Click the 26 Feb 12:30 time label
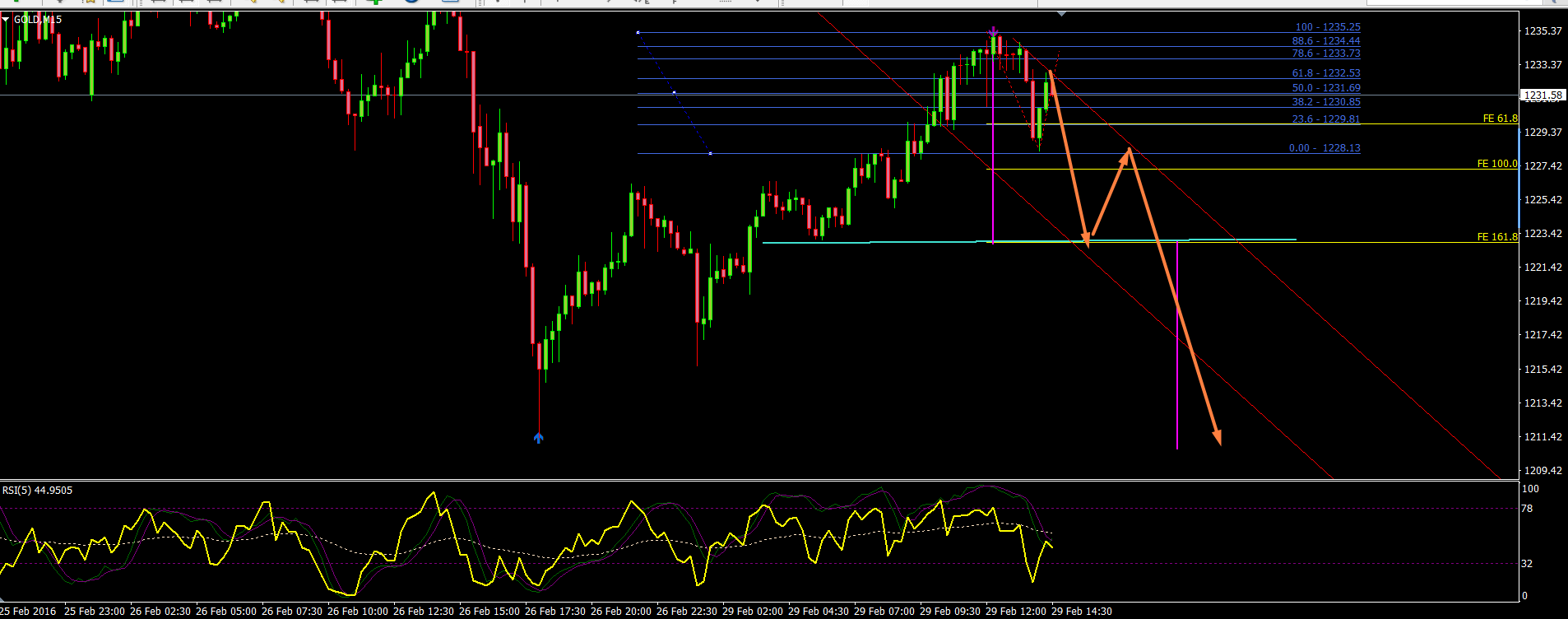Image resolution: width=1568 pixels, height=619 pixels. click(x=424, y=612)
